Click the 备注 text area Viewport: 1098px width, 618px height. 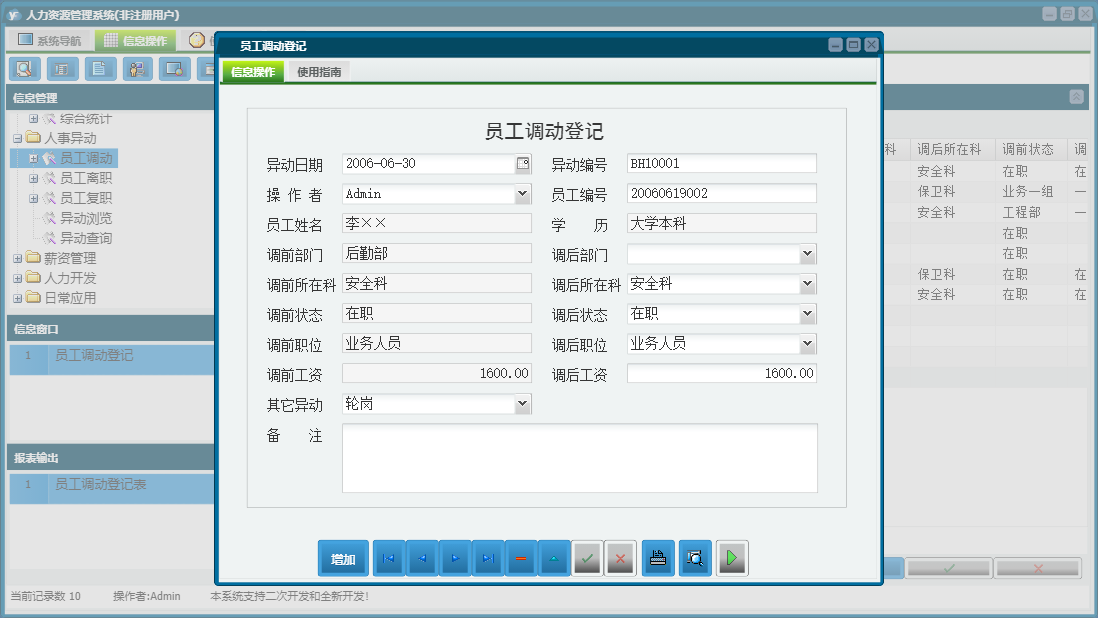(579, 458)
